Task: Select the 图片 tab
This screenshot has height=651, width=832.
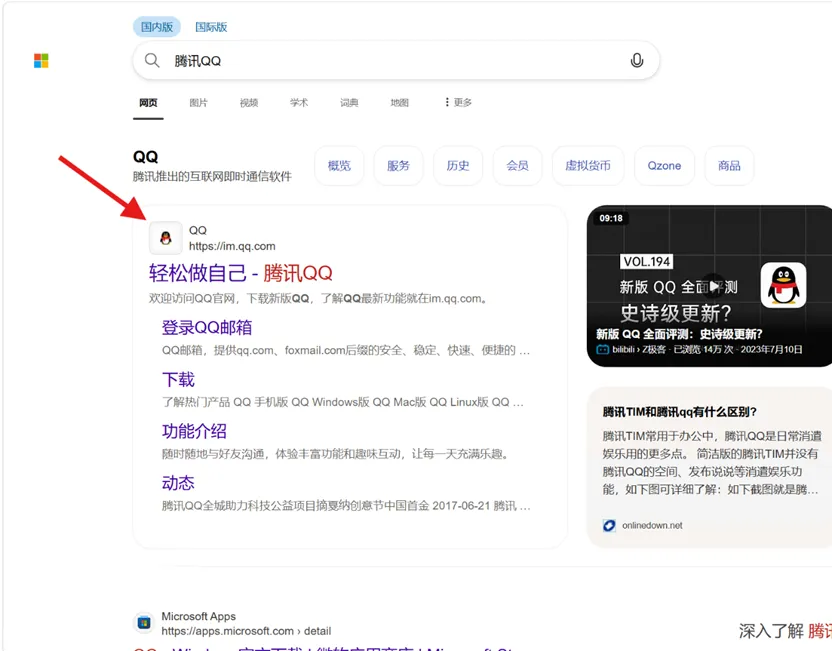Action: 198,102
